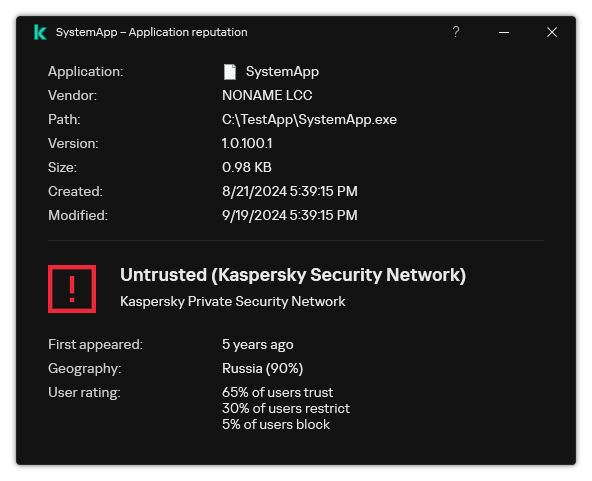Open help with the question mark icon
The image size is (592, 481).
[x=456, y=32]
